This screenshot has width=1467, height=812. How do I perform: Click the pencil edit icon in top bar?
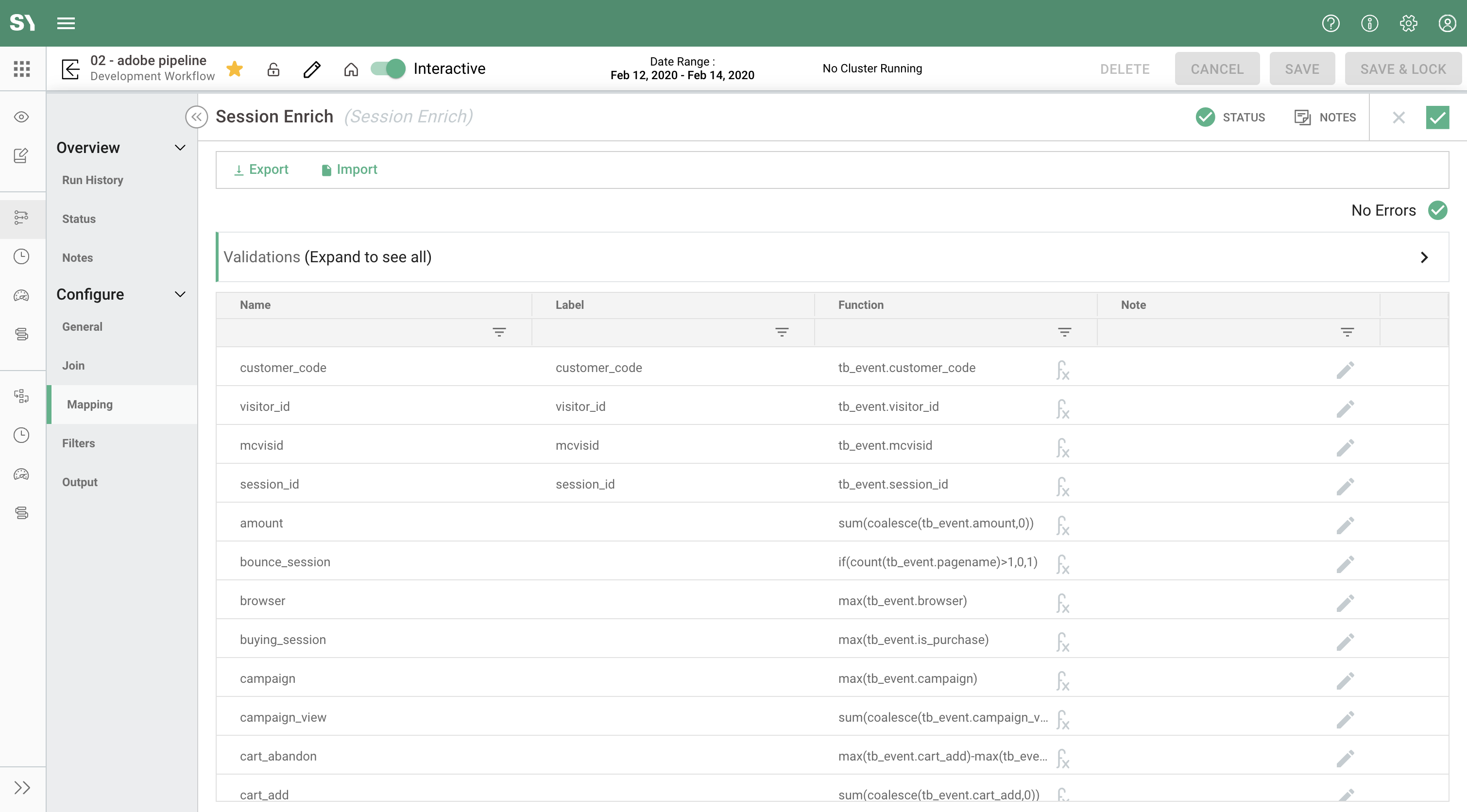[x=312, y=69]
